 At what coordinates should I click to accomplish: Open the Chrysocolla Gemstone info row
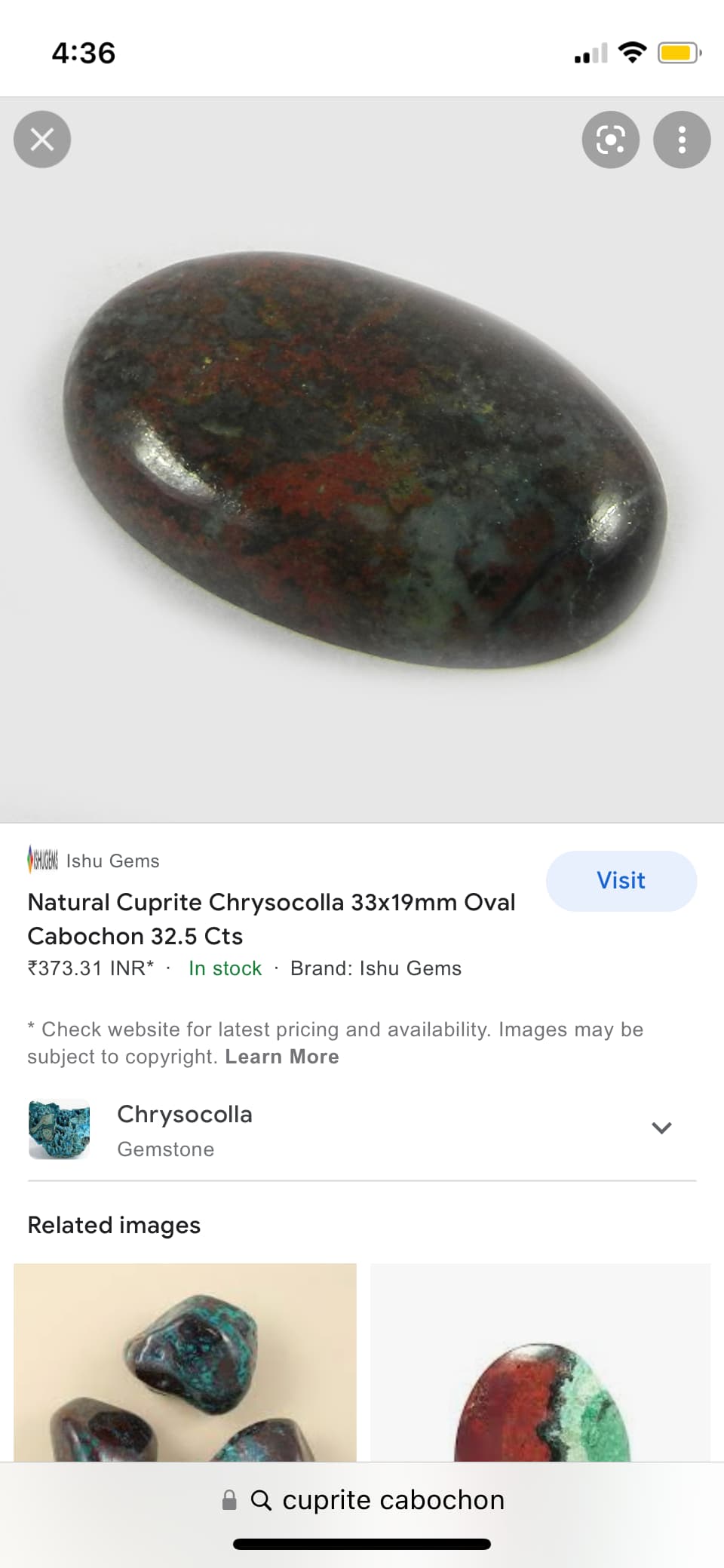(362, 1129)
